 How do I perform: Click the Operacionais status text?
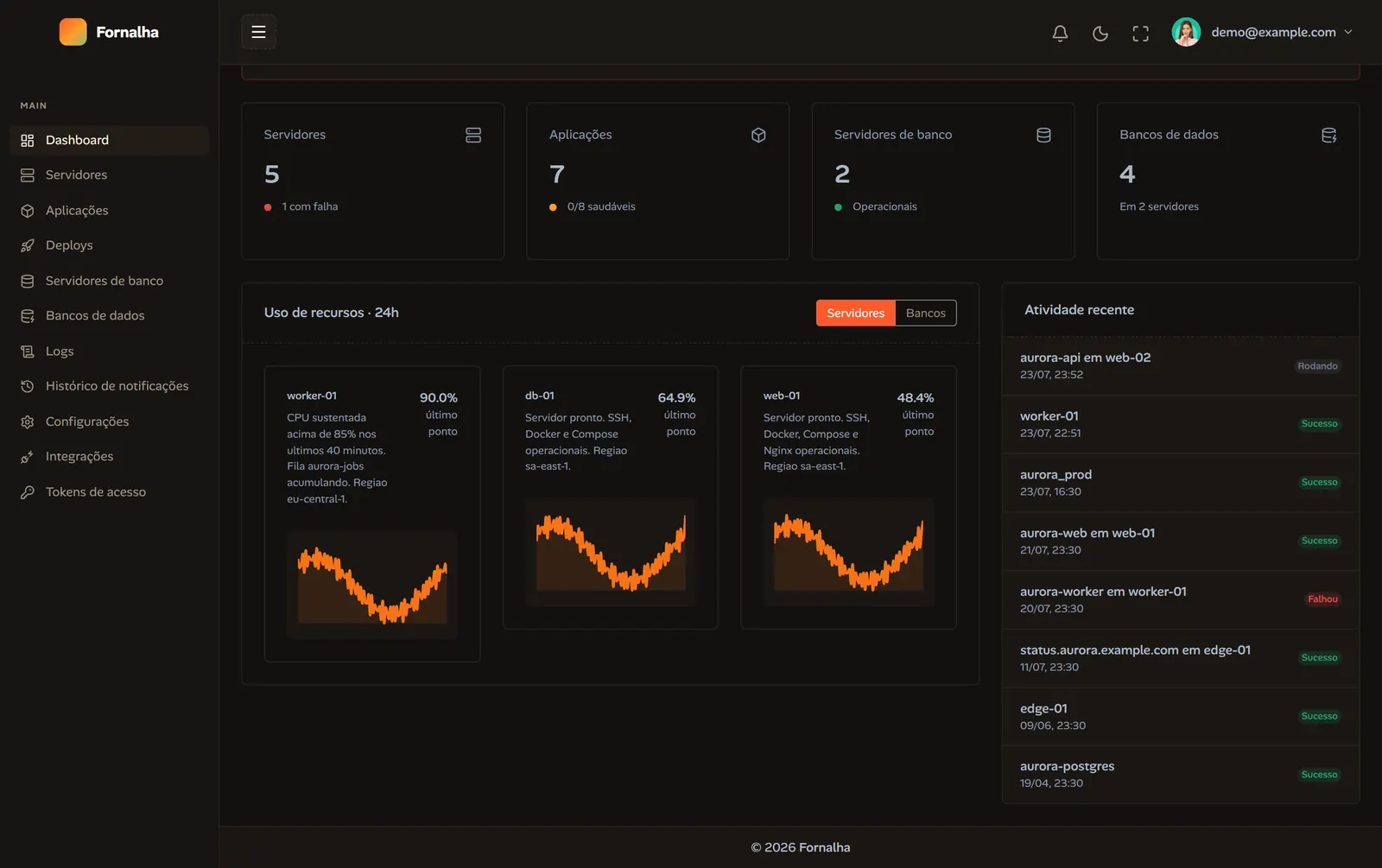(884, 206)
